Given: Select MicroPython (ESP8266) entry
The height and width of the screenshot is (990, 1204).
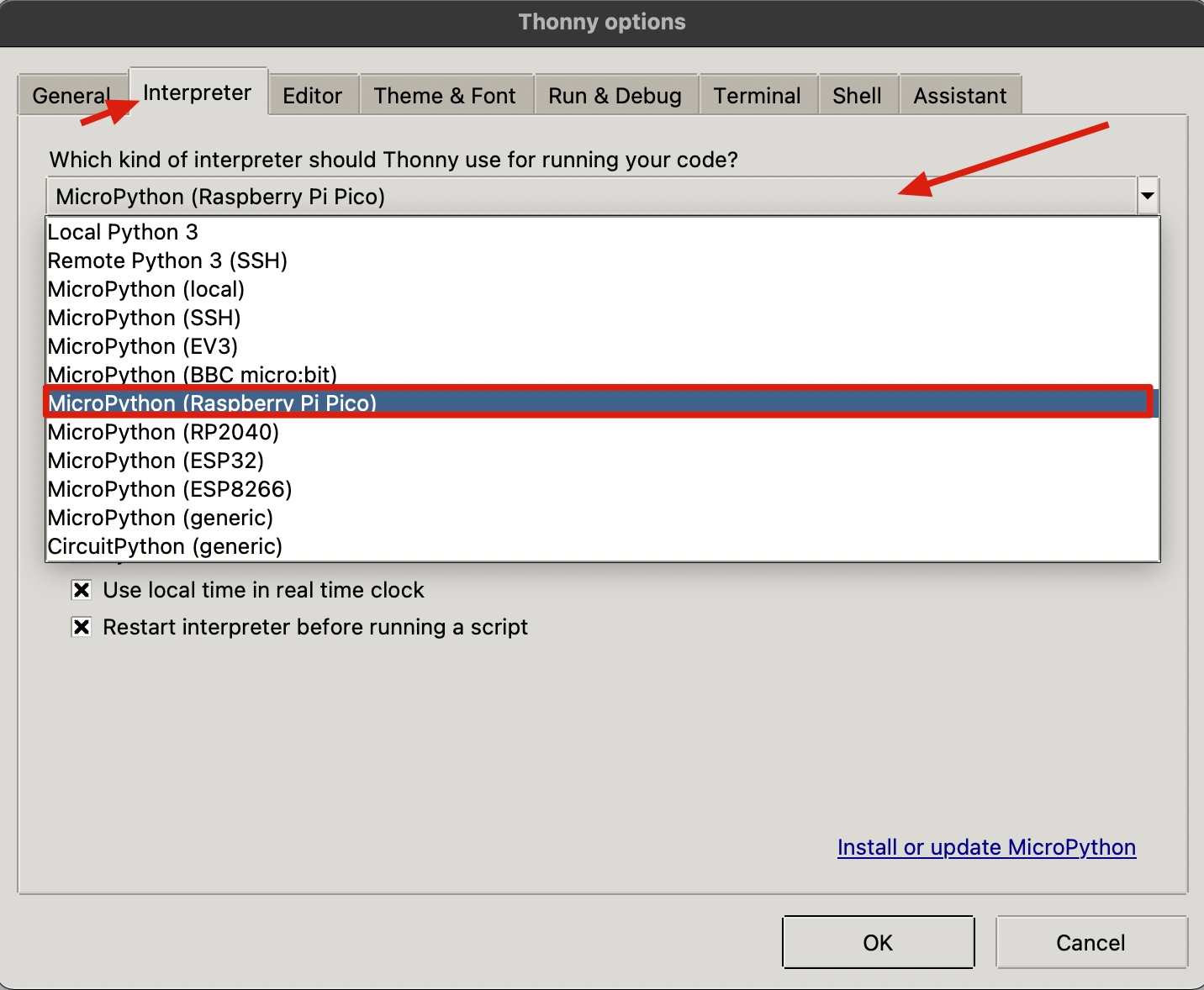Looking at the screenshot, I should (170, 489).
